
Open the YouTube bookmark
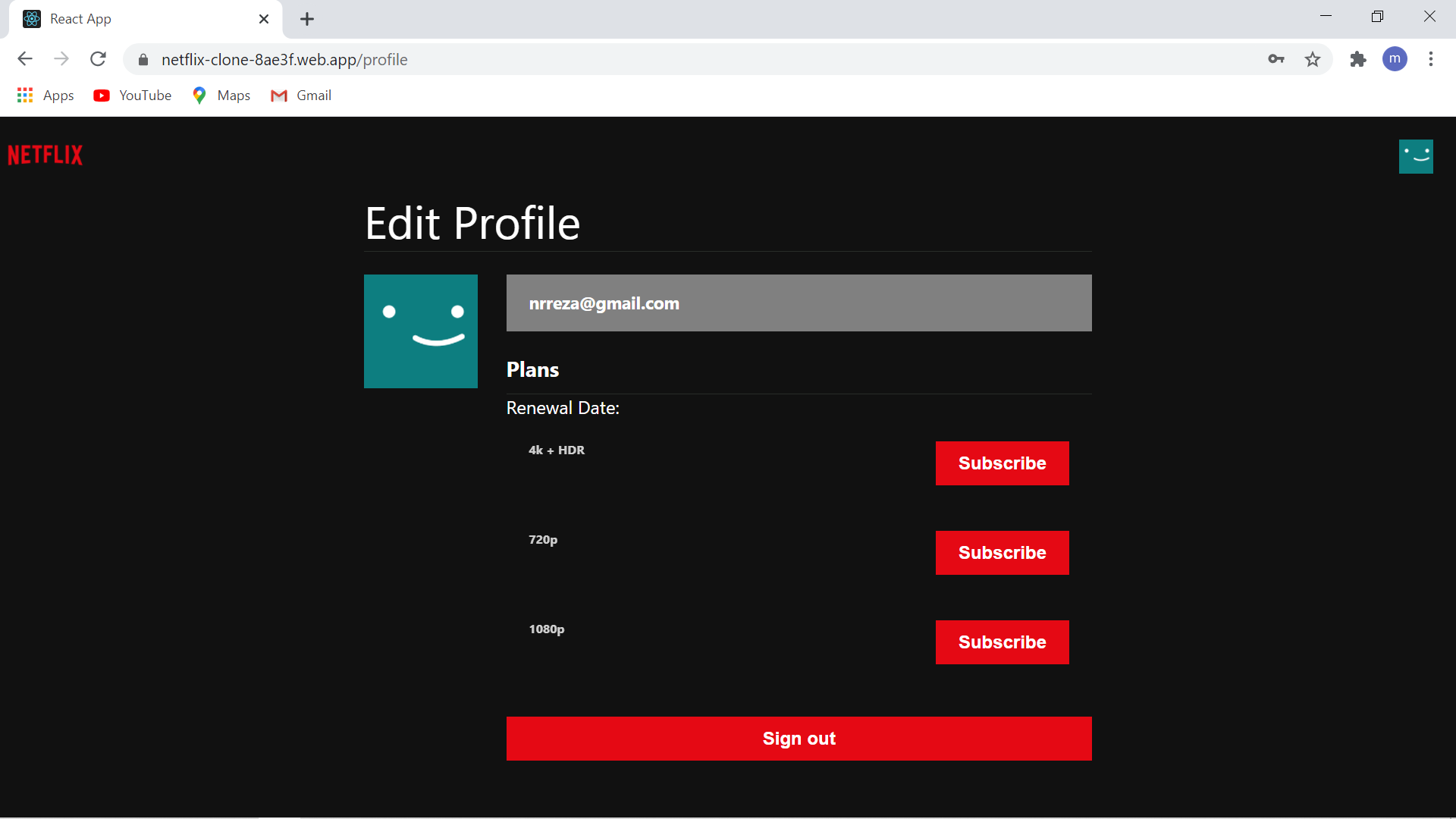click(x=132, y=95)
